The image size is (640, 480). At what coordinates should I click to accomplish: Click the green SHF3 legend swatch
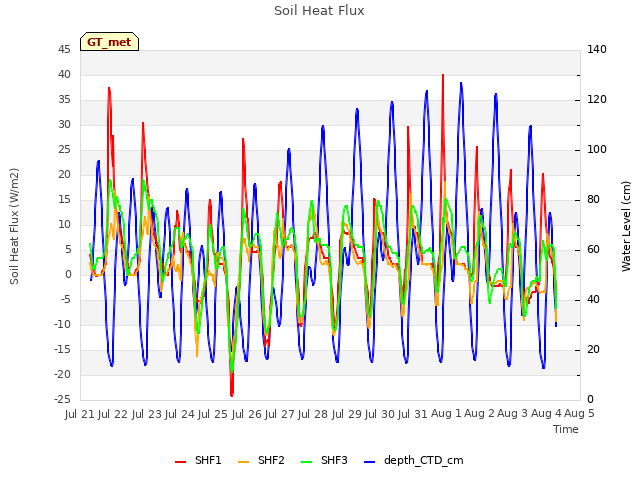click(306, 462)
